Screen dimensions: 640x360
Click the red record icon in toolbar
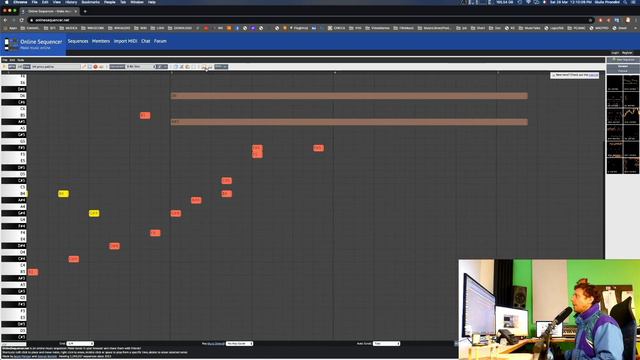[95, 67]
